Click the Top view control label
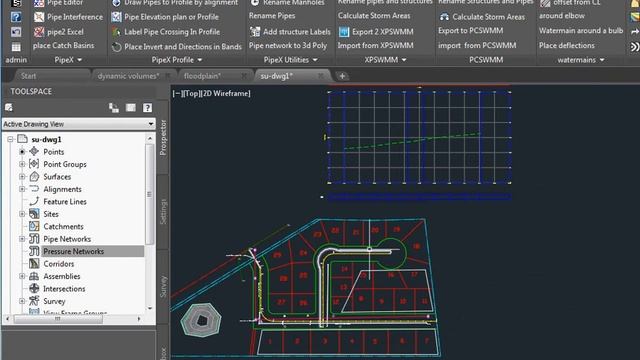The width and height of the screenshot is (640, 360). click(190, 93)
